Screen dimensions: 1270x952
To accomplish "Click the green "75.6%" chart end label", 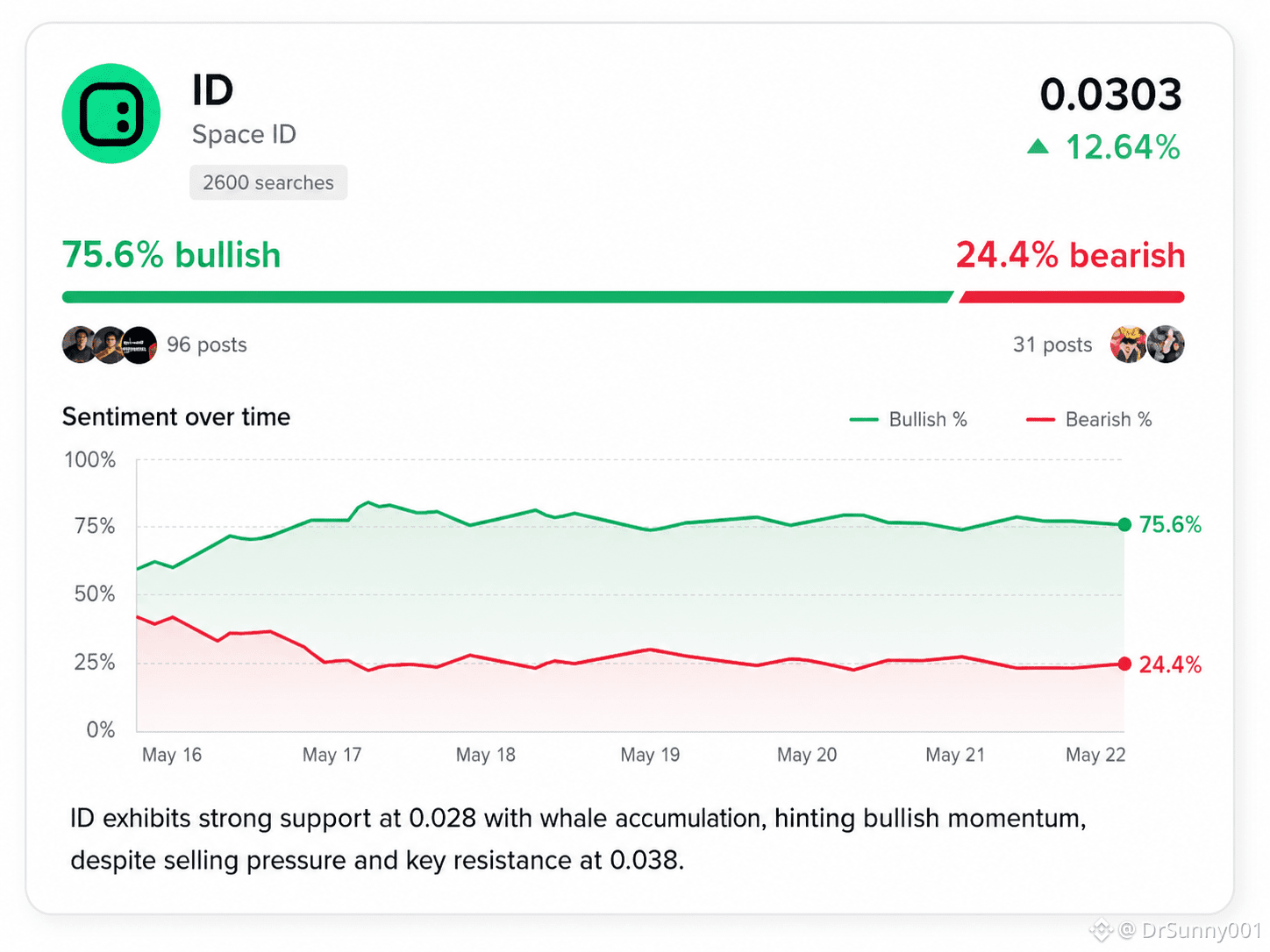I will click(1170, 525).
